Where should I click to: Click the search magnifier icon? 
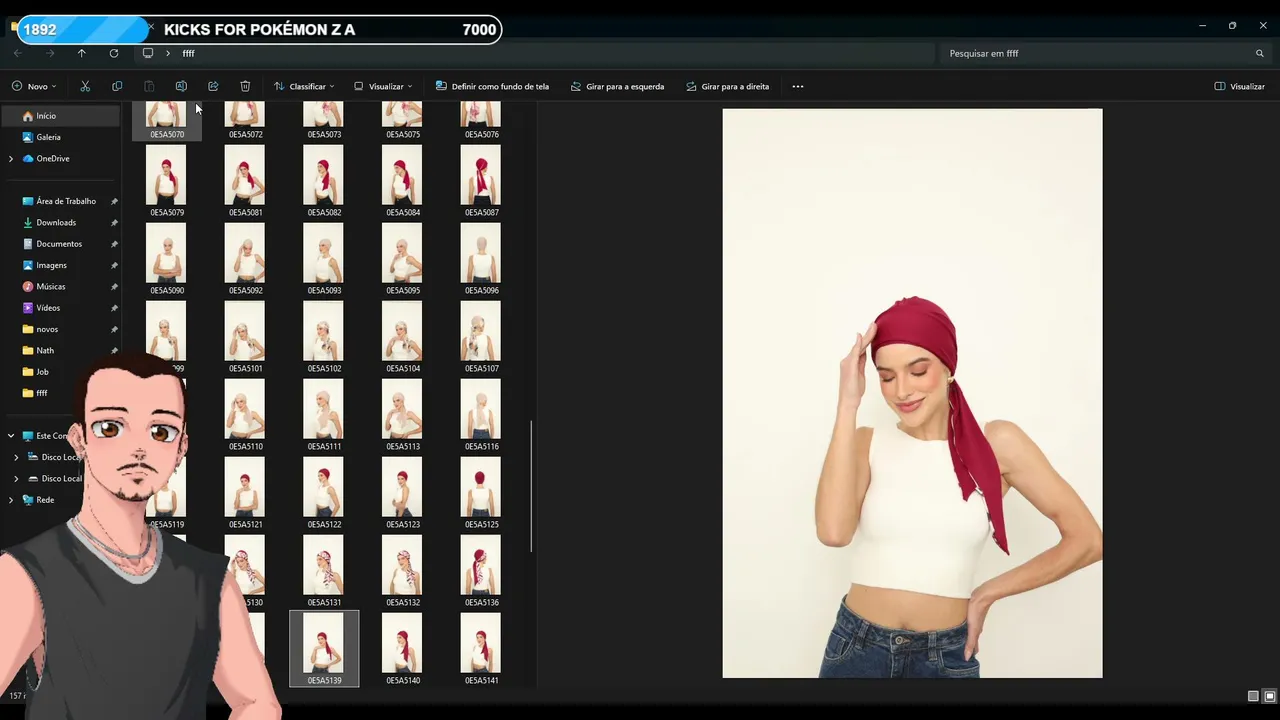pyautogui.click(x=1260, y=53)
